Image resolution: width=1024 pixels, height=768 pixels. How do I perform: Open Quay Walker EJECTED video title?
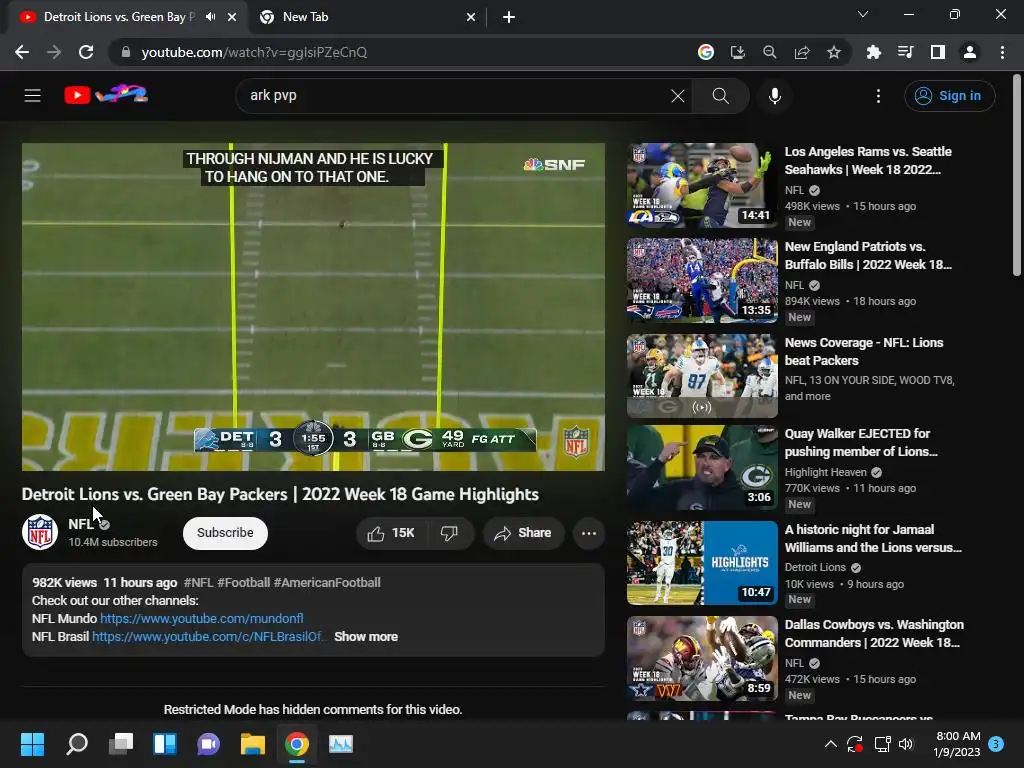tap(861, 443)
